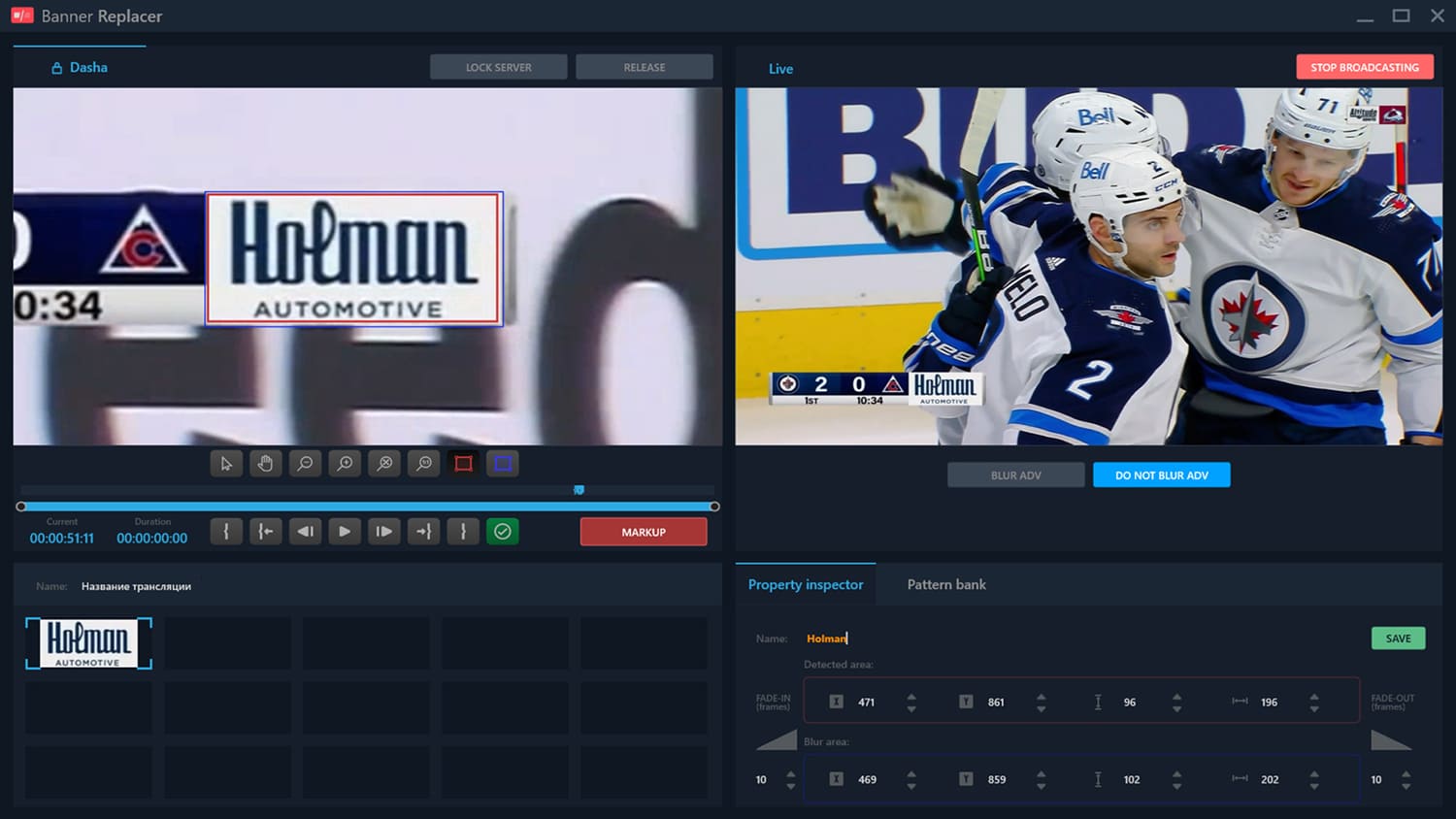
Task: Set out-point with closing brace button
Action: pyautogui.click(x=464, y=532)
